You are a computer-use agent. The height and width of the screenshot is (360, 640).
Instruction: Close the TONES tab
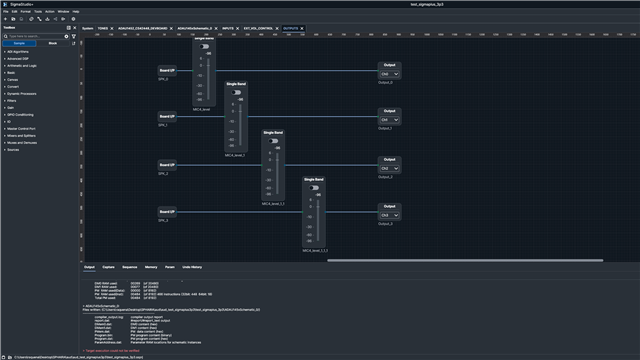tap(112, 29)
